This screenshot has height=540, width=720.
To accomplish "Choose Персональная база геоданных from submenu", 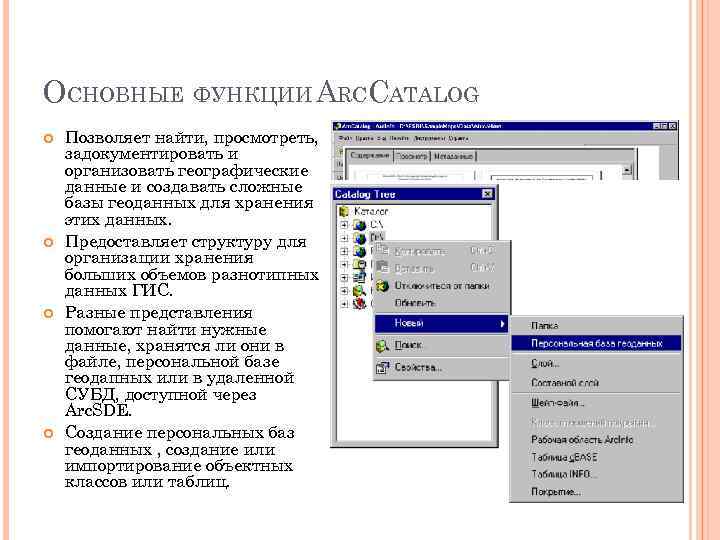I will pos(596,343).
